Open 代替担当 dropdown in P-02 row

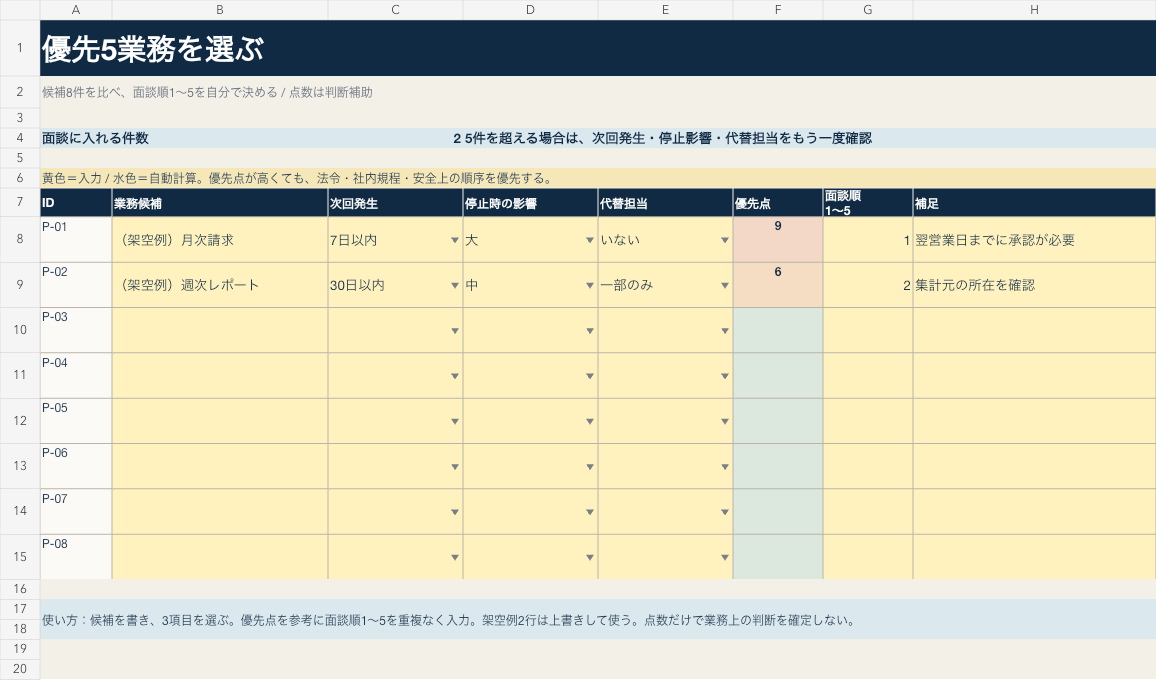pyautogui.click(x=725, y=285)
